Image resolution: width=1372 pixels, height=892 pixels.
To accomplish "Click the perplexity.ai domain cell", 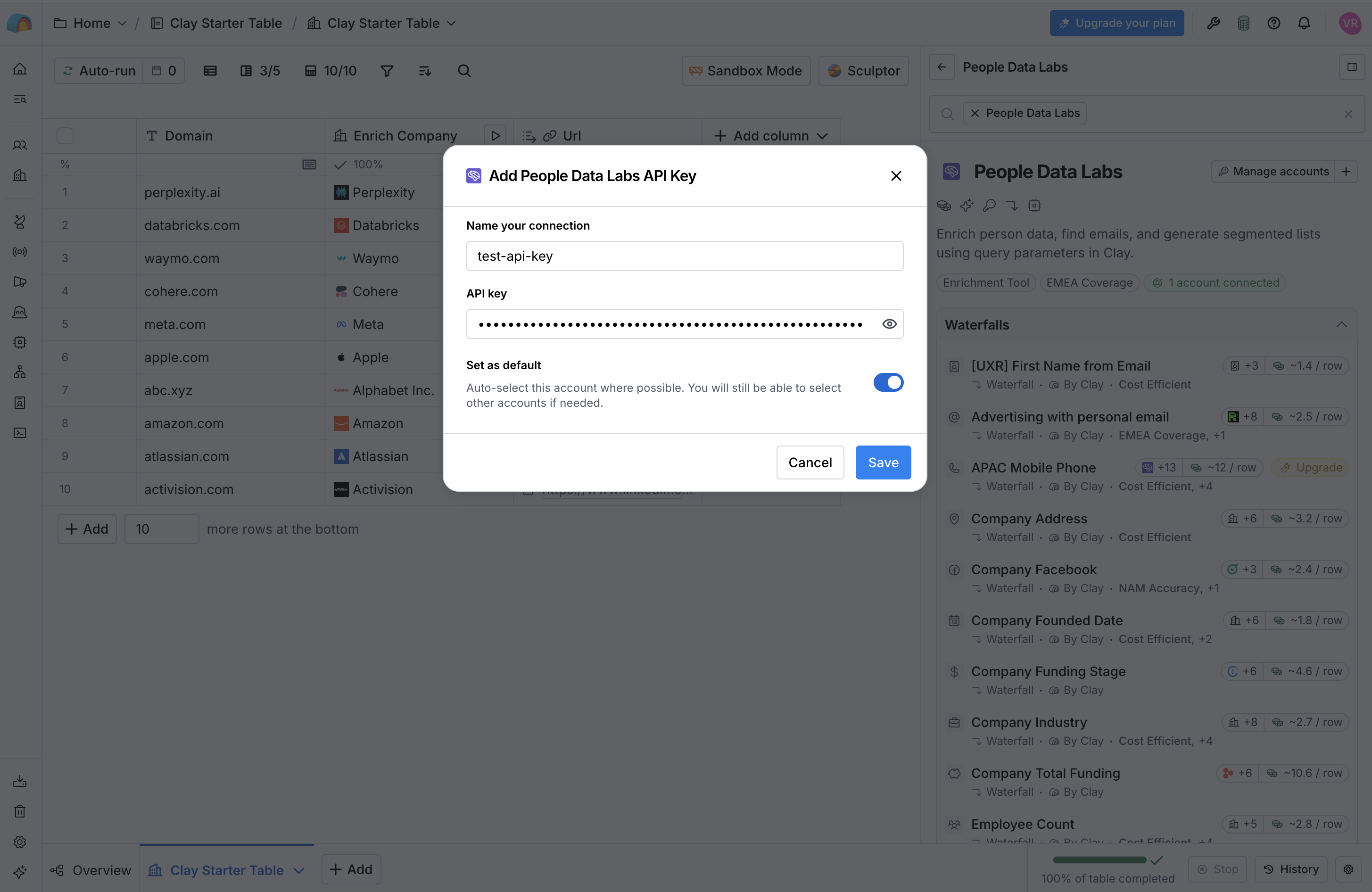I will pyautogui.click(x=230, y=192).
